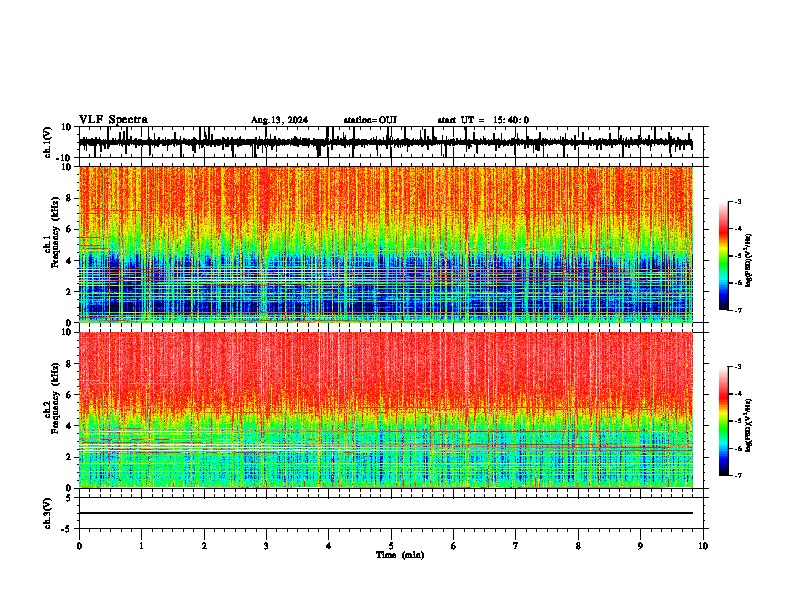Screen dimensions: 792x612
Task: Click time axis tick label "3"
Action: tap(266, 546)
